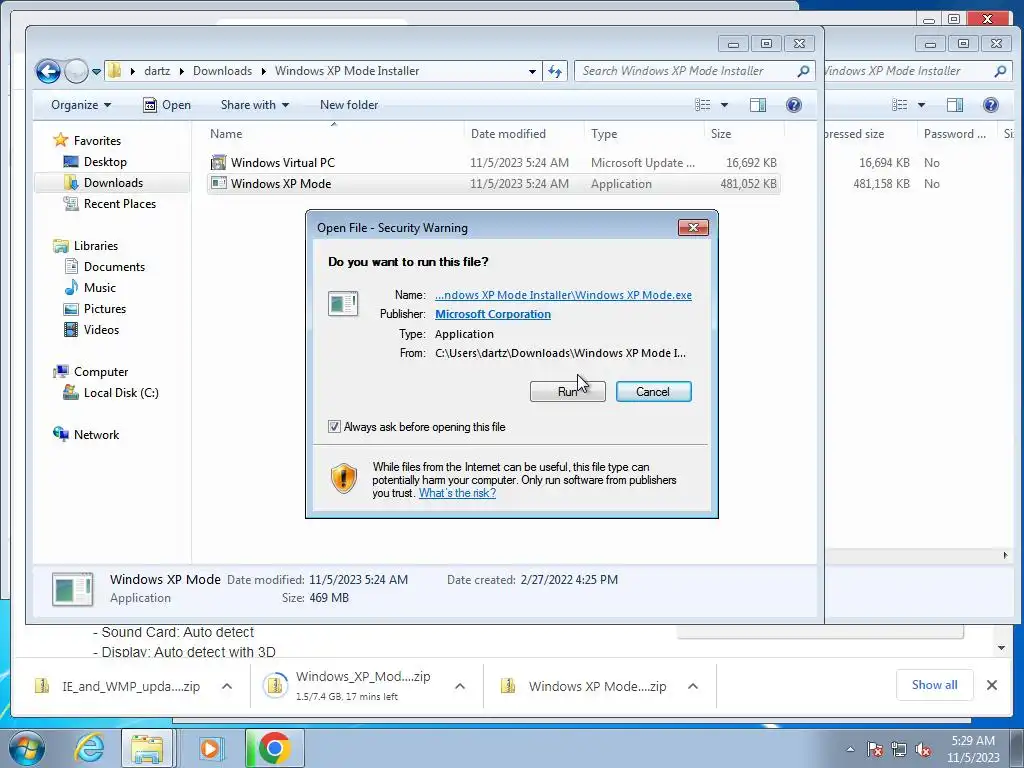Open the Videos library
The image size is (1024, 768).
coord(101,329)
